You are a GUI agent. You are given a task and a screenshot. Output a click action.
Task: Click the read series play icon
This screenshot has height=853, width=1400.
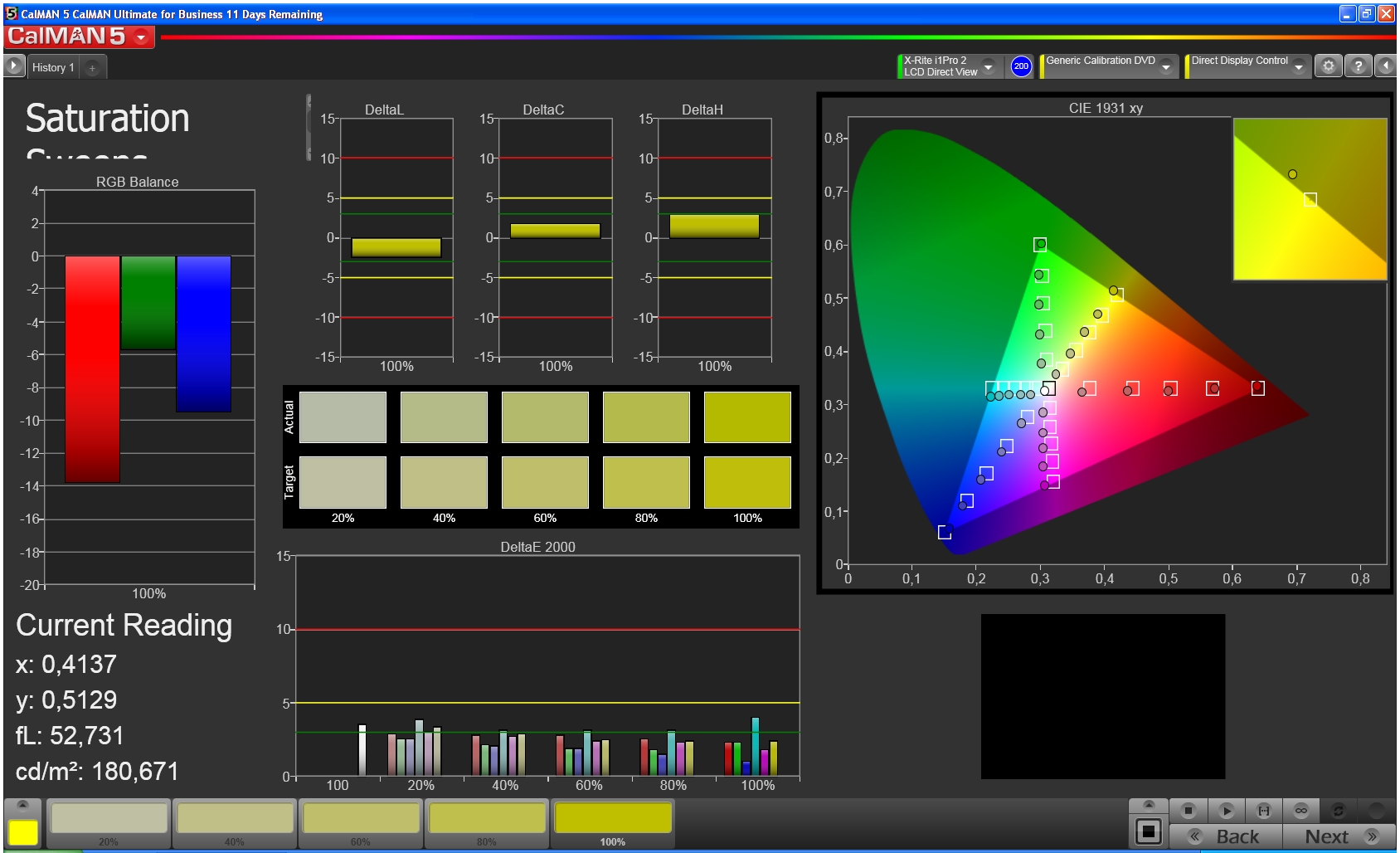[1227, 811]
